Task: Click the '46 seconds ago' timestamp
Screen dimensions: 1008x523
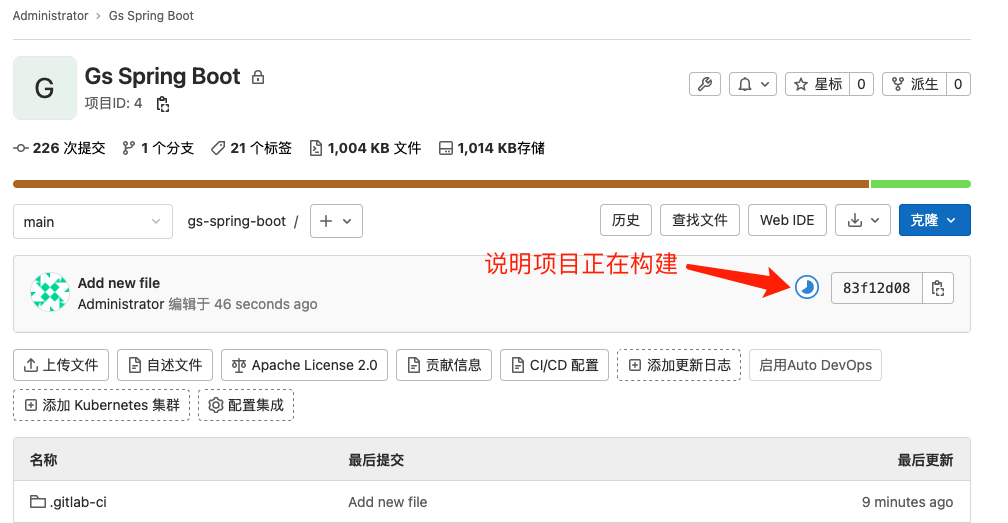Action: click(266, 304)
